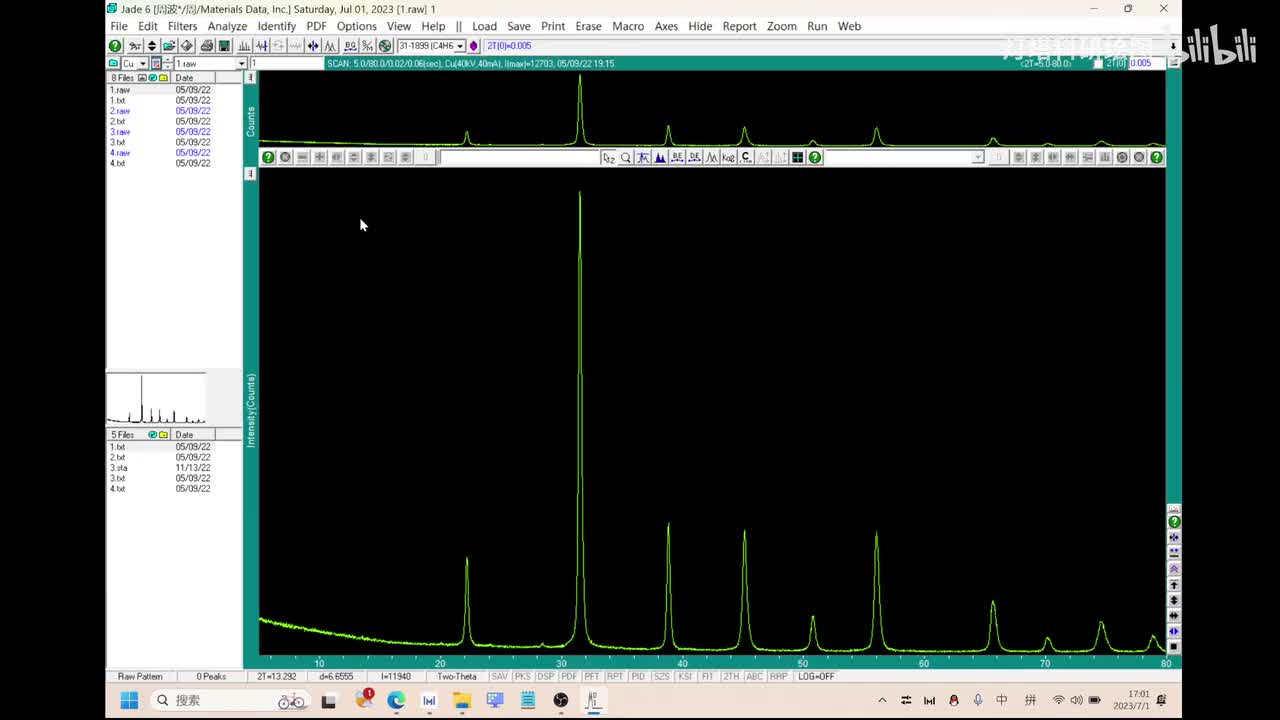The image size is (1280, 720).
Task: Expand the 1.raw file dropdown
Action: point(241,64)
